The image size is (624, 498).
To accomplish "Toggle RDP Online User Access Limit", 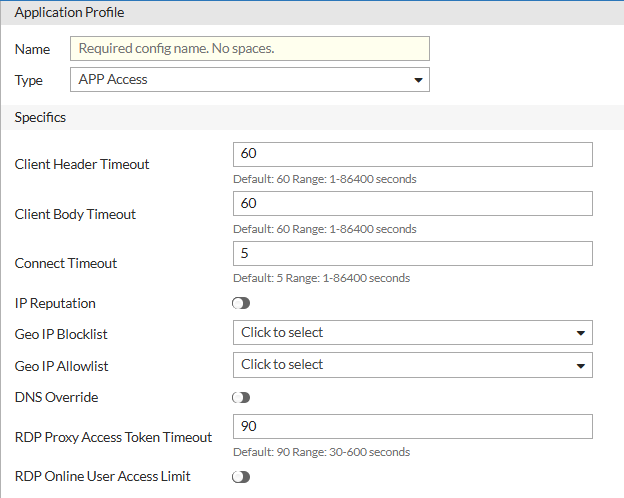I will 241,477.
